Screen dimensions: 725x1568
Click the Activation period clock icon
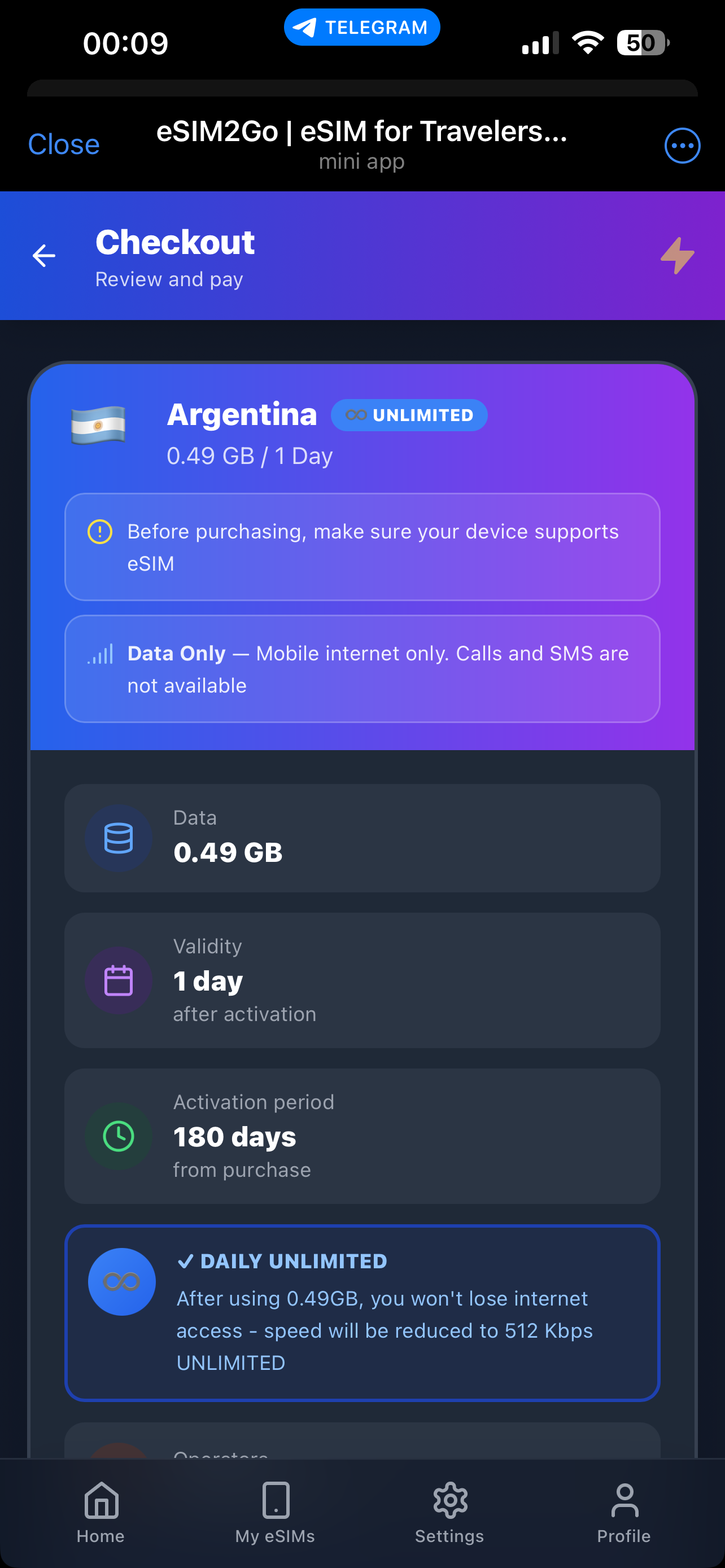[119, 1136]
